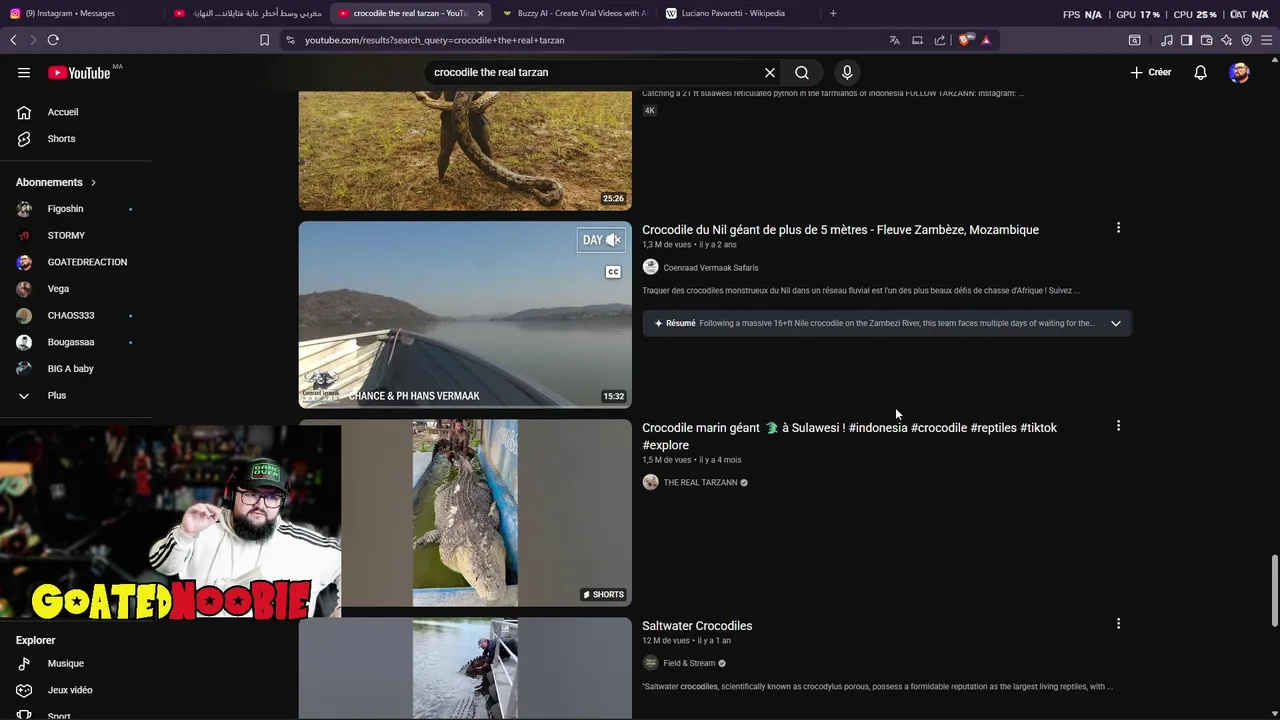Viewport: 1280px width, 720px height.
Task: Expand Abonnements section arrow
Action: pos(93,182)
